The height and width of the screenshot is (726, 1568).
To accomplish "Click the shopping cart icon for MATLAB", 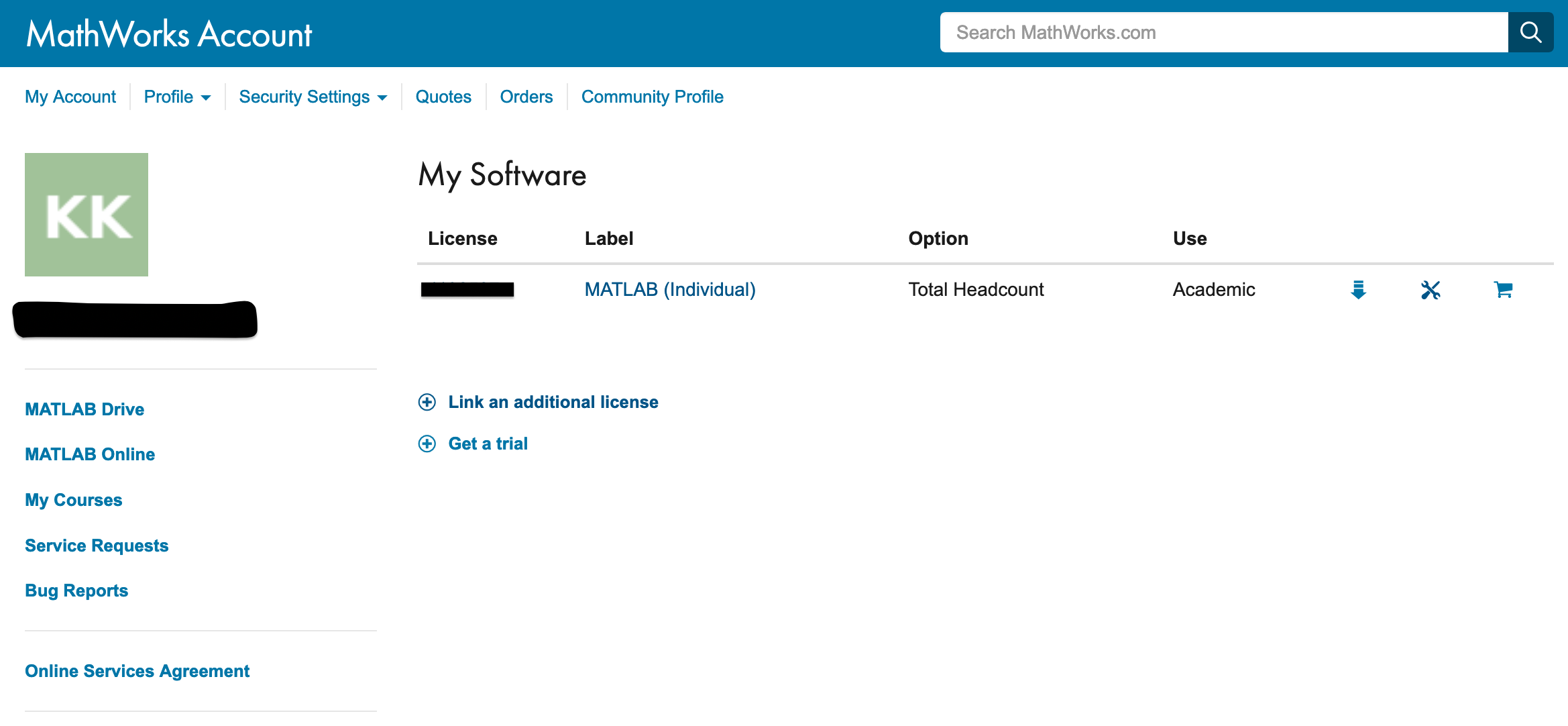I will tap(1504, 289).
